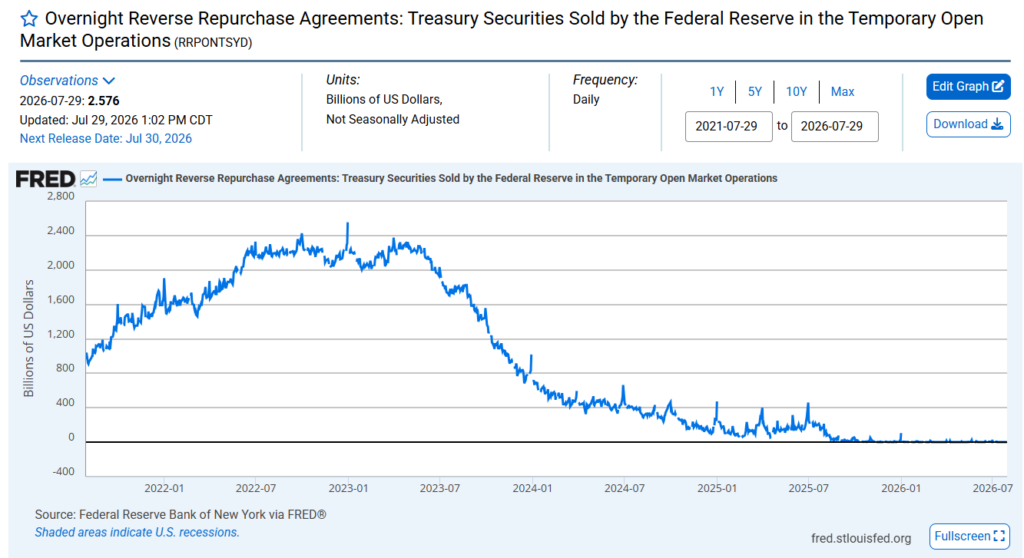Expand the Observations dropdown chevron
1024x558 pixels.
[x=109, y=80]
